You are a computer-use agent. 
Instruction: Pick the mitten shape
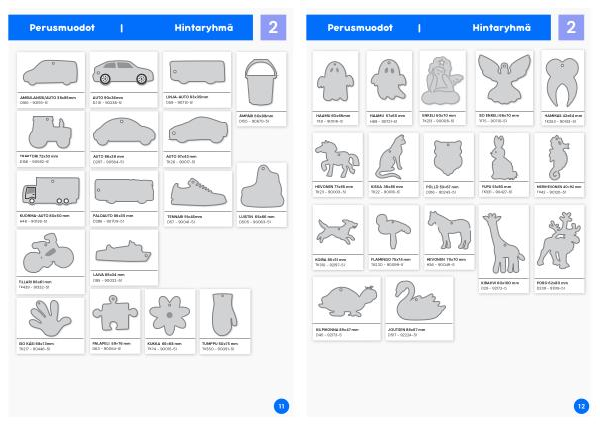click(225, 315)
